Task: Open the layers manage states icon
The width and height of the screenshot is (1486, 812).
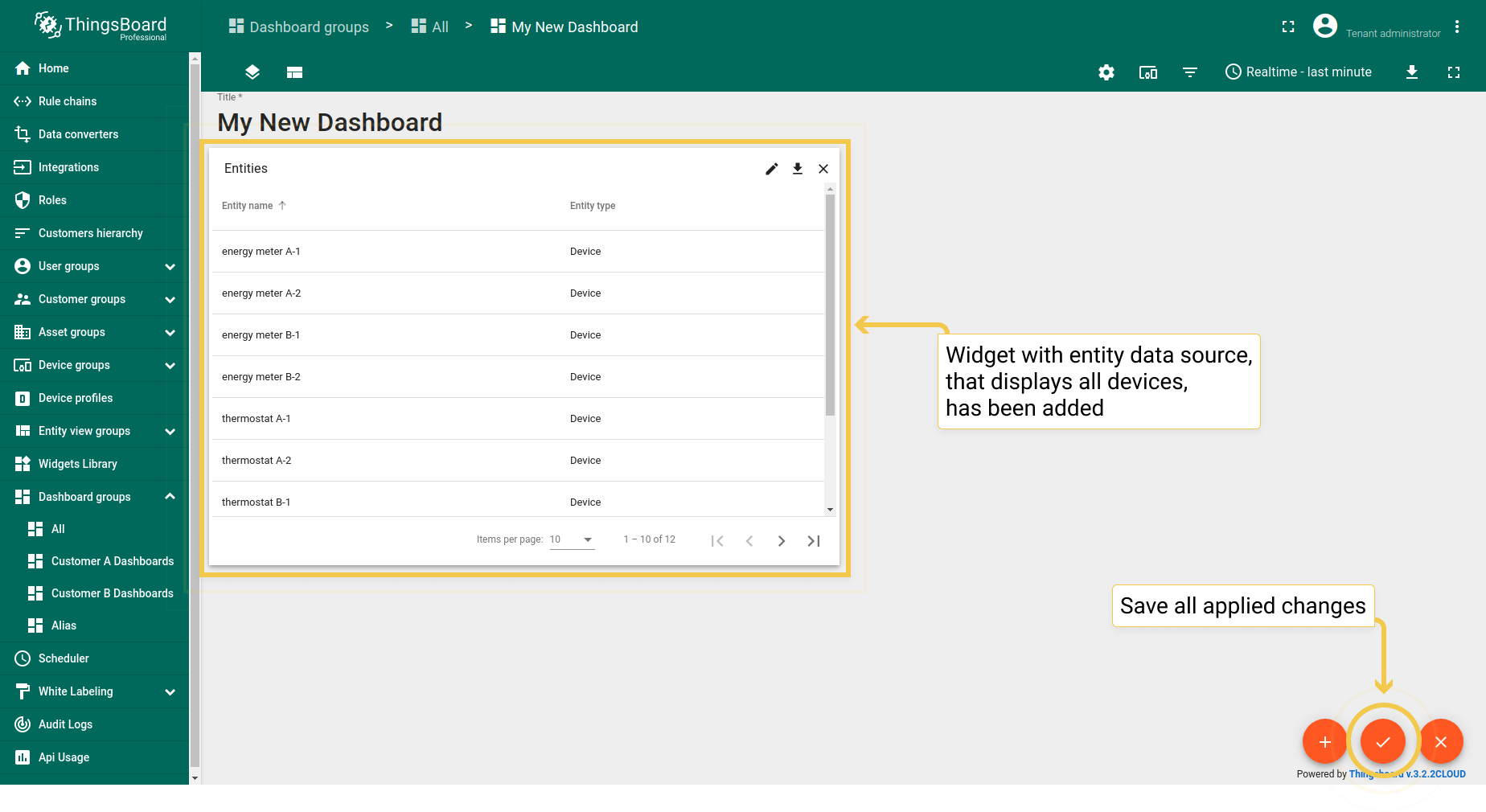Action: (252, 72)
